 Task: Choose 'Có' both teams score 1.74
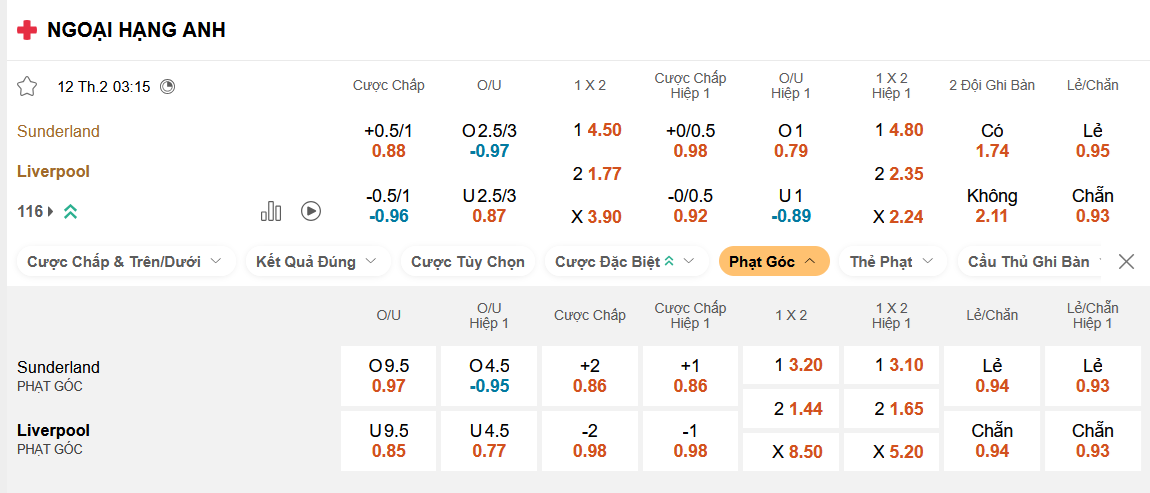pos(992,141)
